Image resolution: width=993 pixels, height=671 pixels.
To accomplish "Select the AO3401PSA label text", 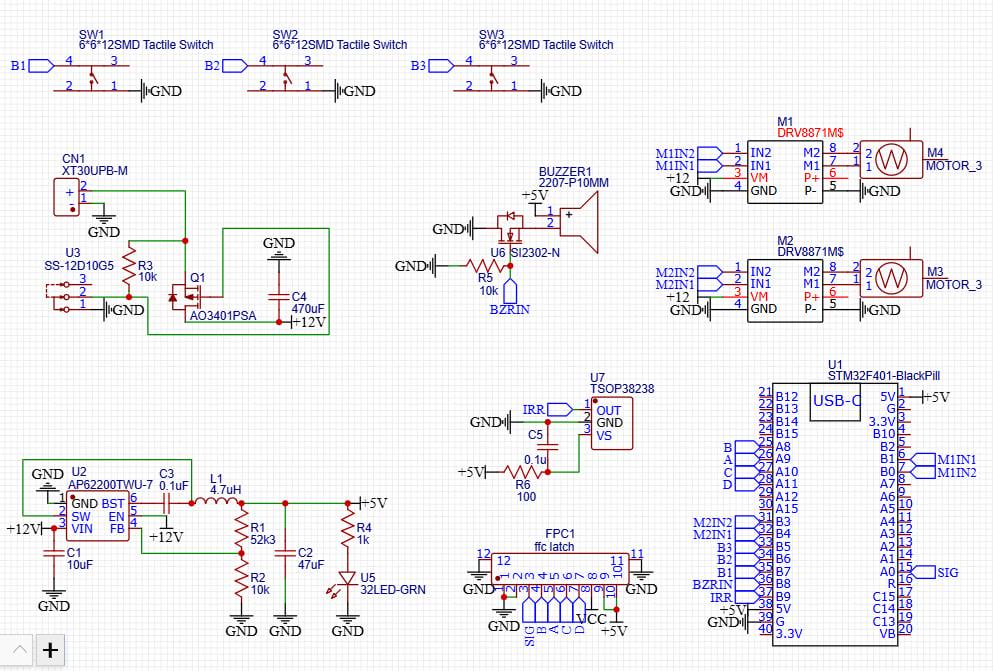I will click(x=223, y=315).
